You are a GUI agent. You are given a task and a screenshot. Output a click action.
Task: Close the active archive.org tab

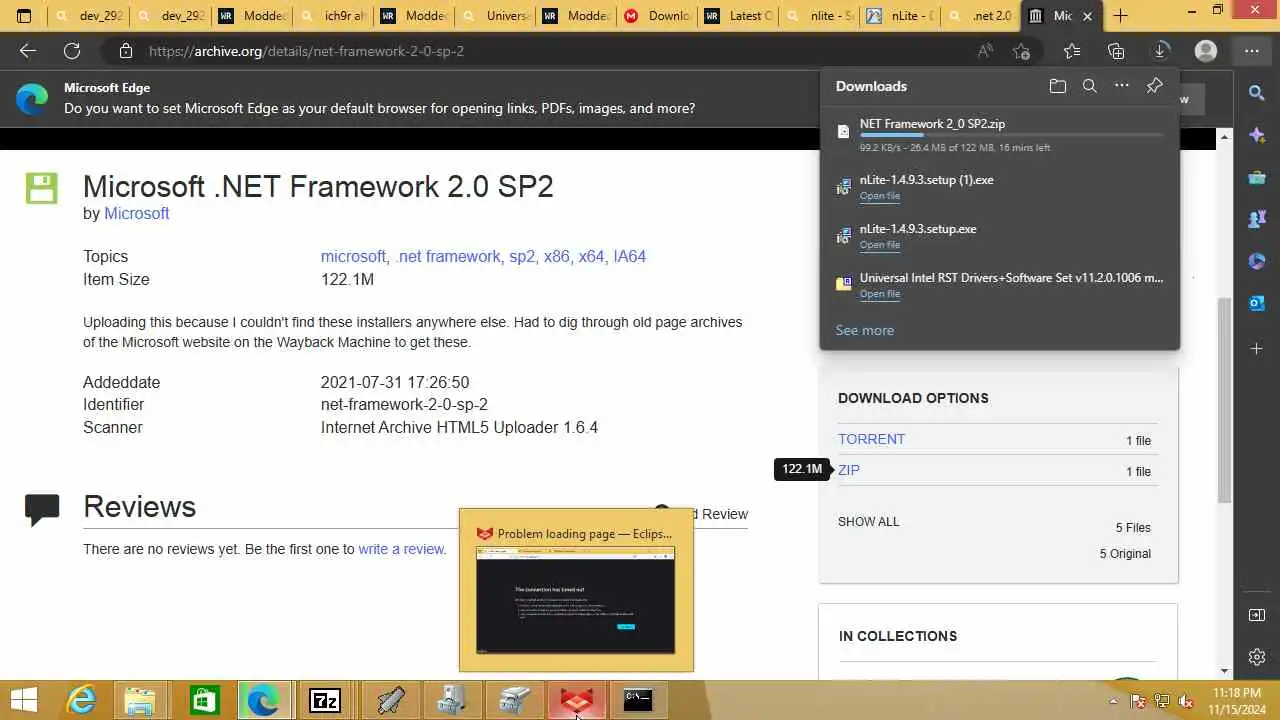coord(1088,16)
